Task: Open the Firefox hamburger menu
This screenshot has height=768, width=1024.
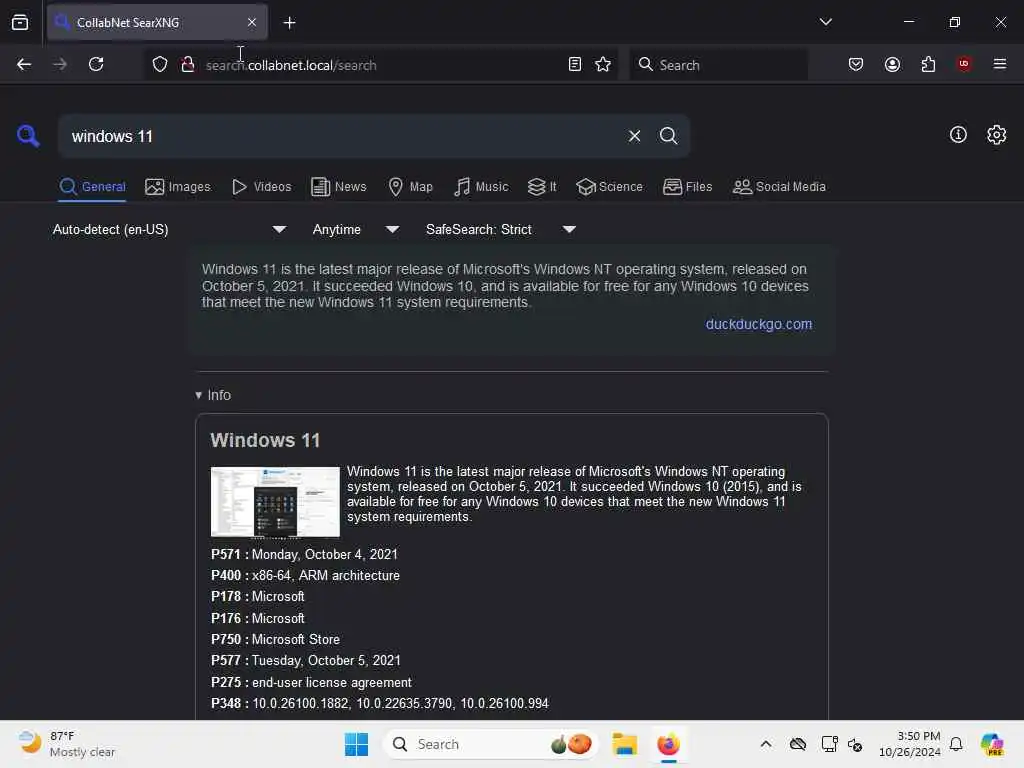Action: pyautogui.click(x=999, y=64)
